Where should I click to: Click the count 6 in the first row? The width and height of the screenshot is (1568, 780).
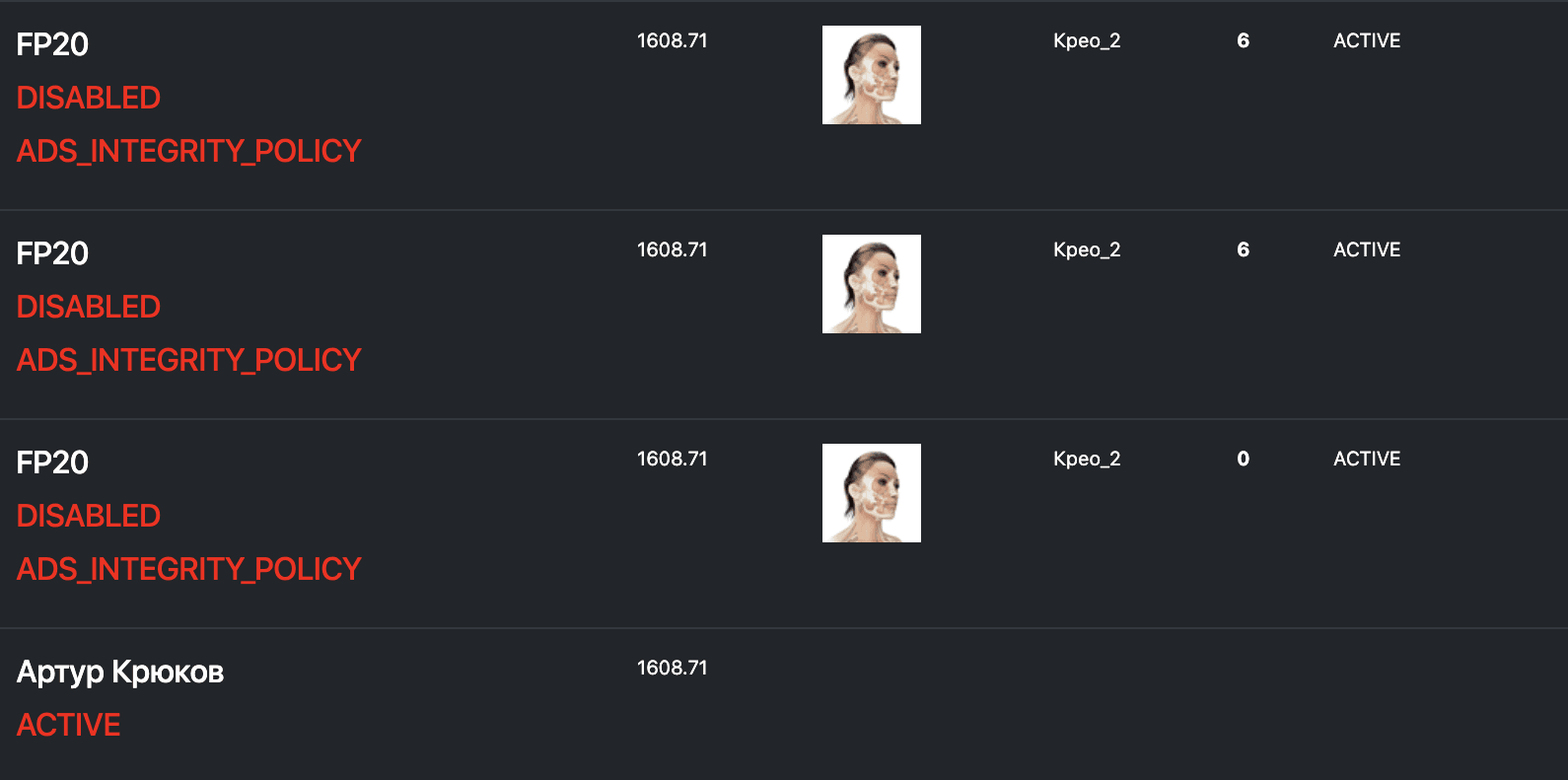1243,40
